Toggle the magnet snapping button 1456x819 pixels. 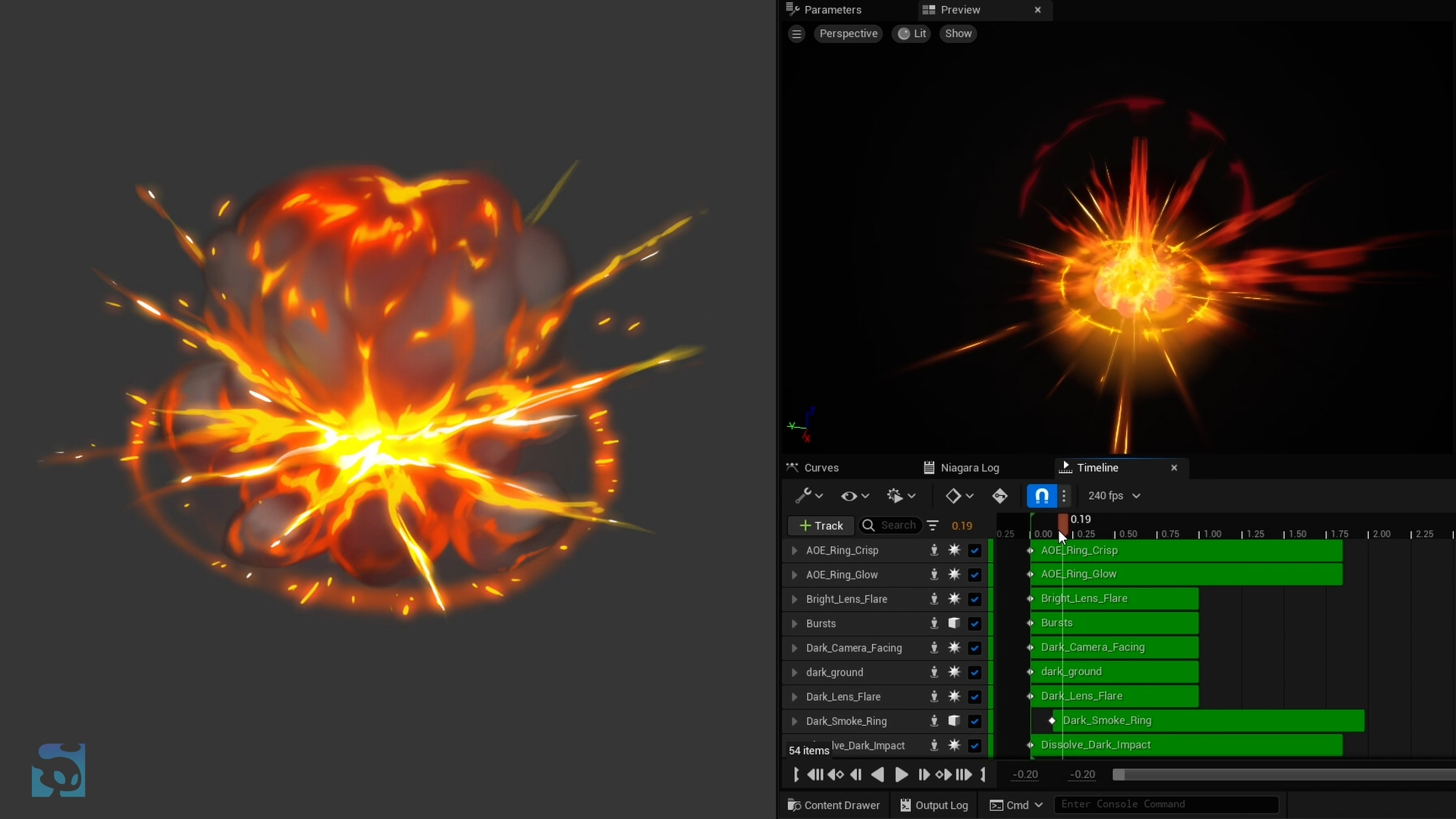[x=1041, y=496]
